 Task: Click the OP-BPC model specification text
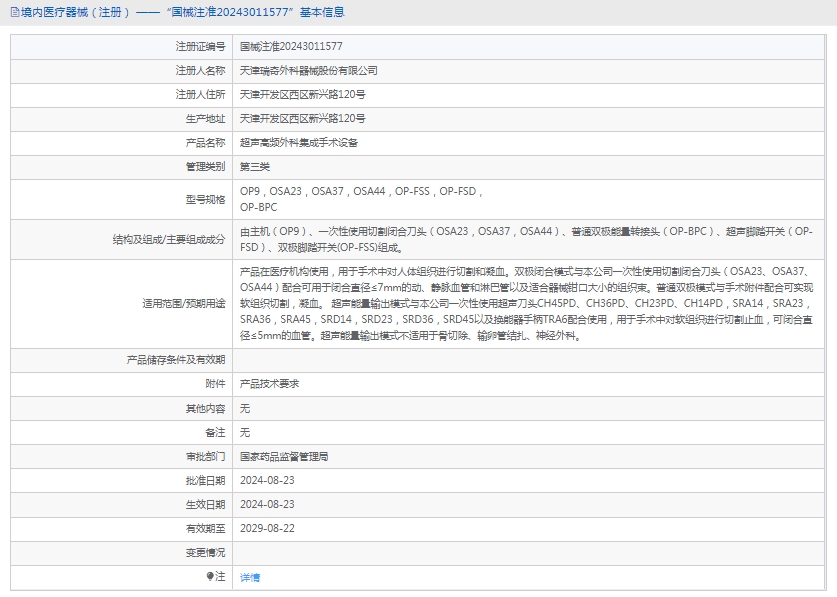(x=259, y=208)
